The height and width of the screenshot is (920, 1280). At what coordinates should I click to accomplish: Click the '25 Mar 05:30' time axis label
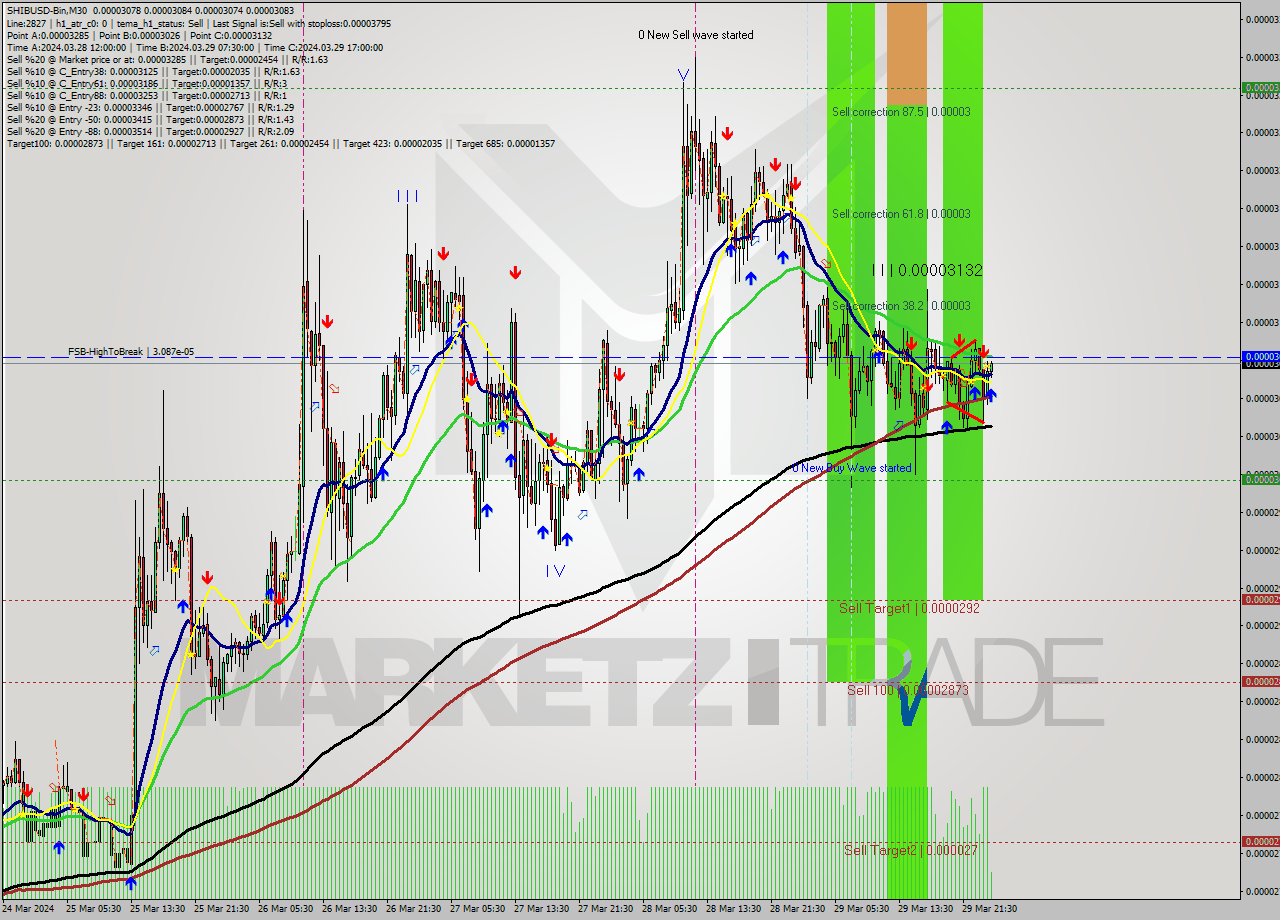tap(93, 909)
